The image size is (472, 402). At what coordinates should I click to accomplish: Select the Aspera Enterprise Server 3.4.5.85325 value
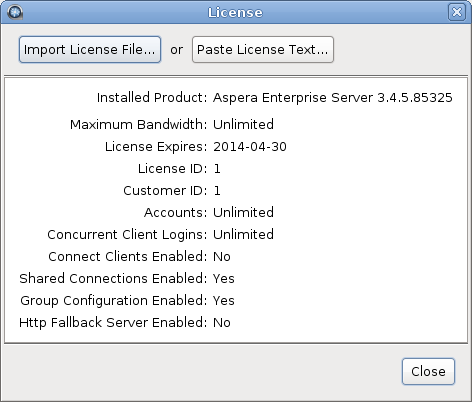333,98
